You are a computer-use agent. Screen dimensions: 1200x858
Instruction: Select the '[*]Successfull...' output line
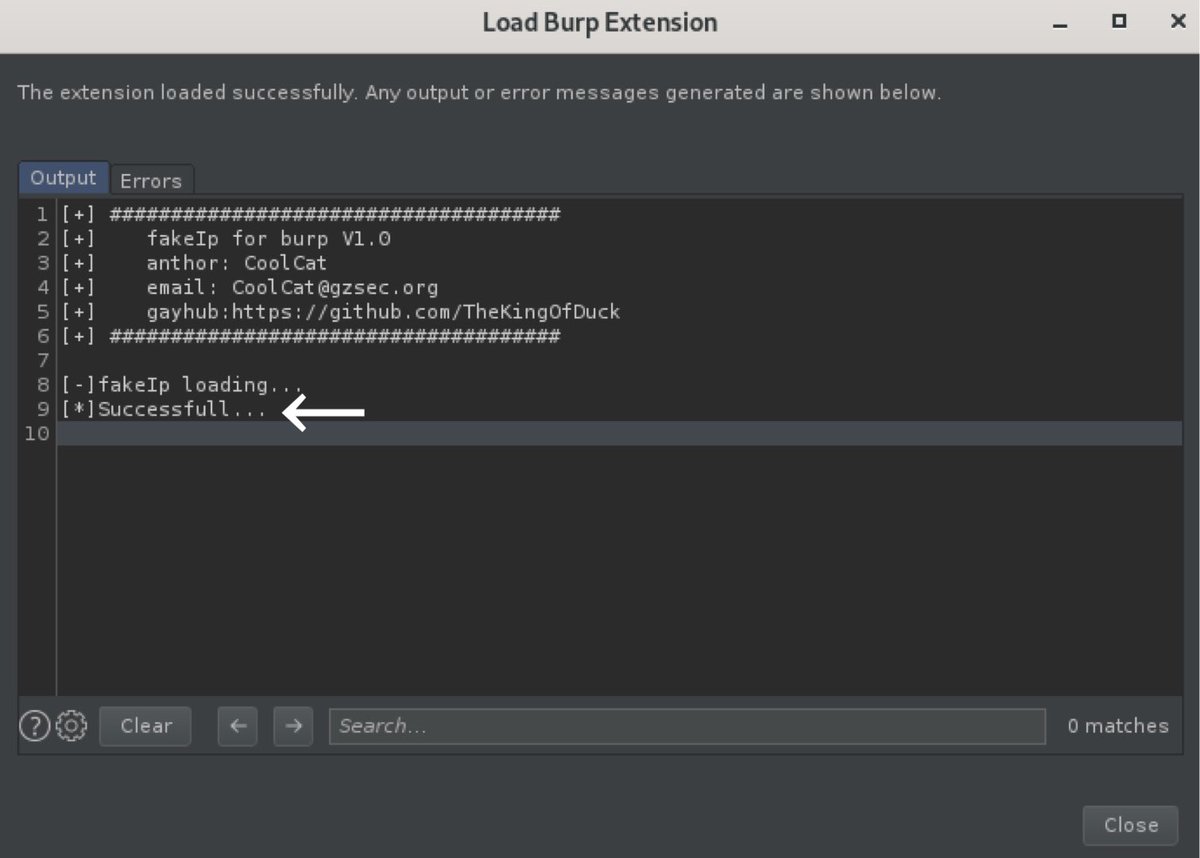(164, 409)
